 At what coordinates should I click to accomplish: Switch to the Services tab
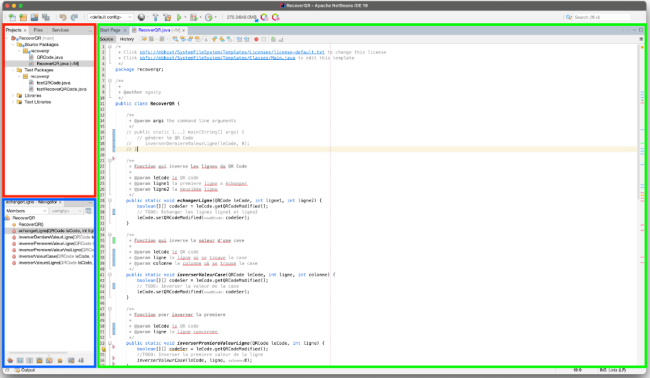coord(61,30)
